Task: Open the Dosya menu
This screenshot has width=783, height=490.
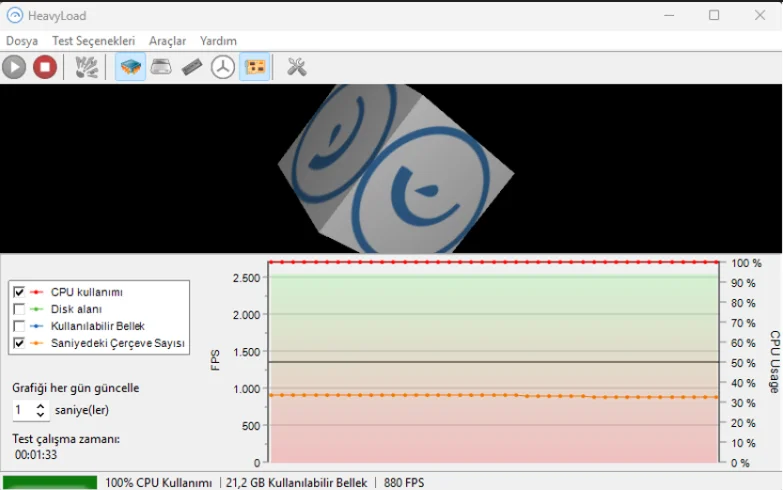Action: [x=22, y=41]
